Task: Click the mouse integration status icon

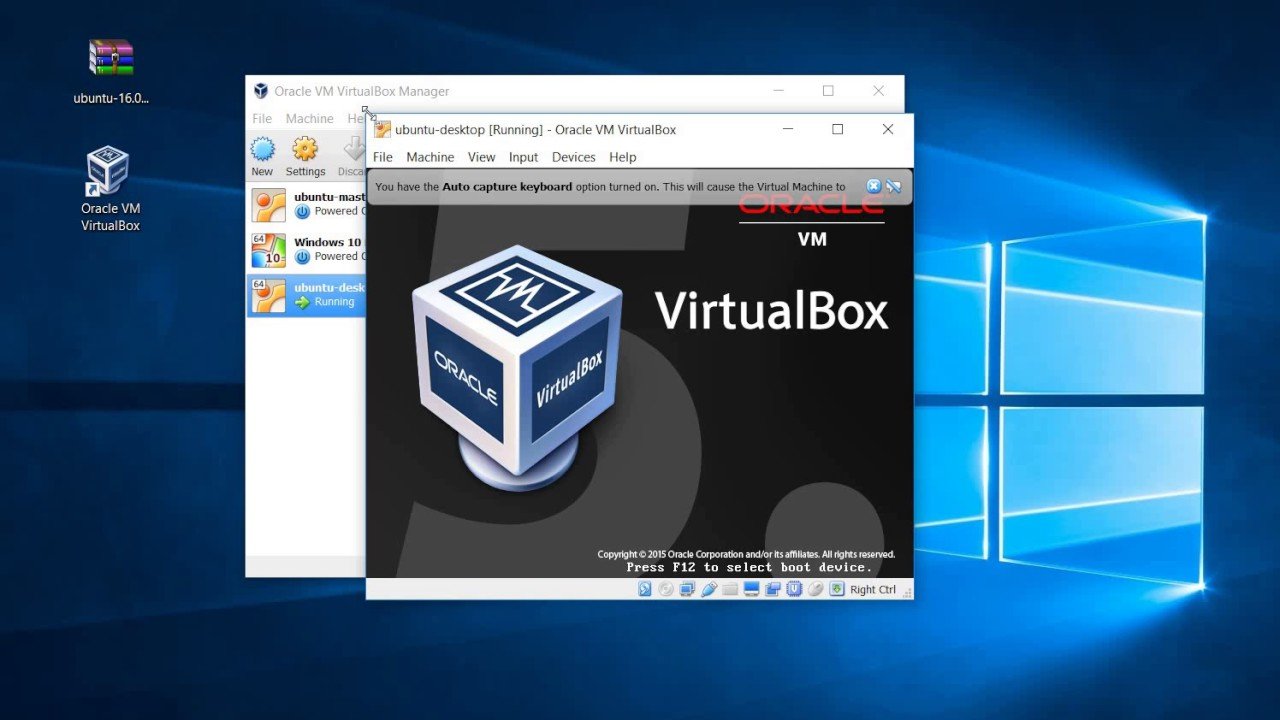Action: 815,589
